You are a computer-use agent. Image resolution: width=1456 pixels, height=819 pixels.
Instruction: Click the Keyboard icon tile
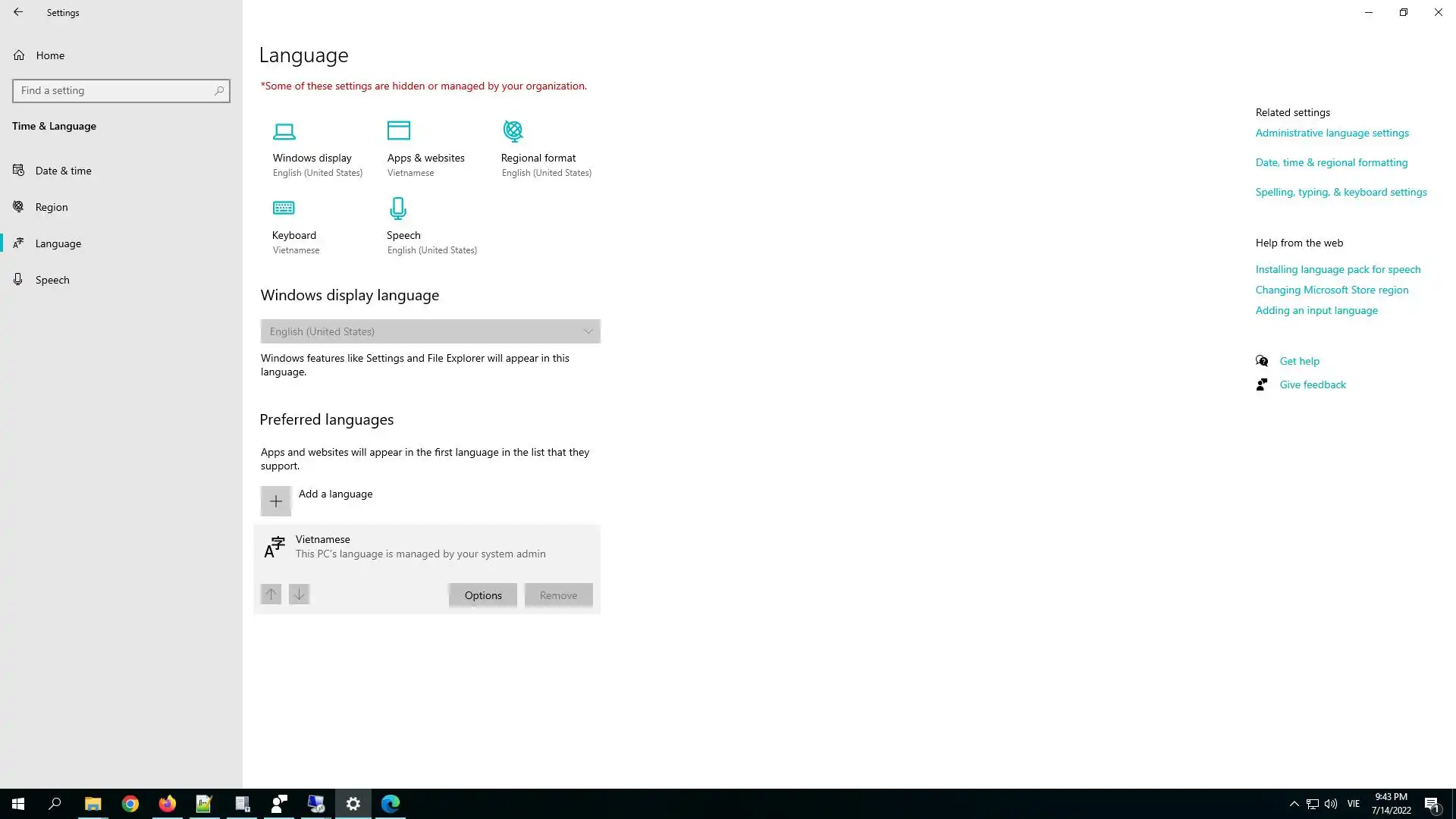coord(284,208)
